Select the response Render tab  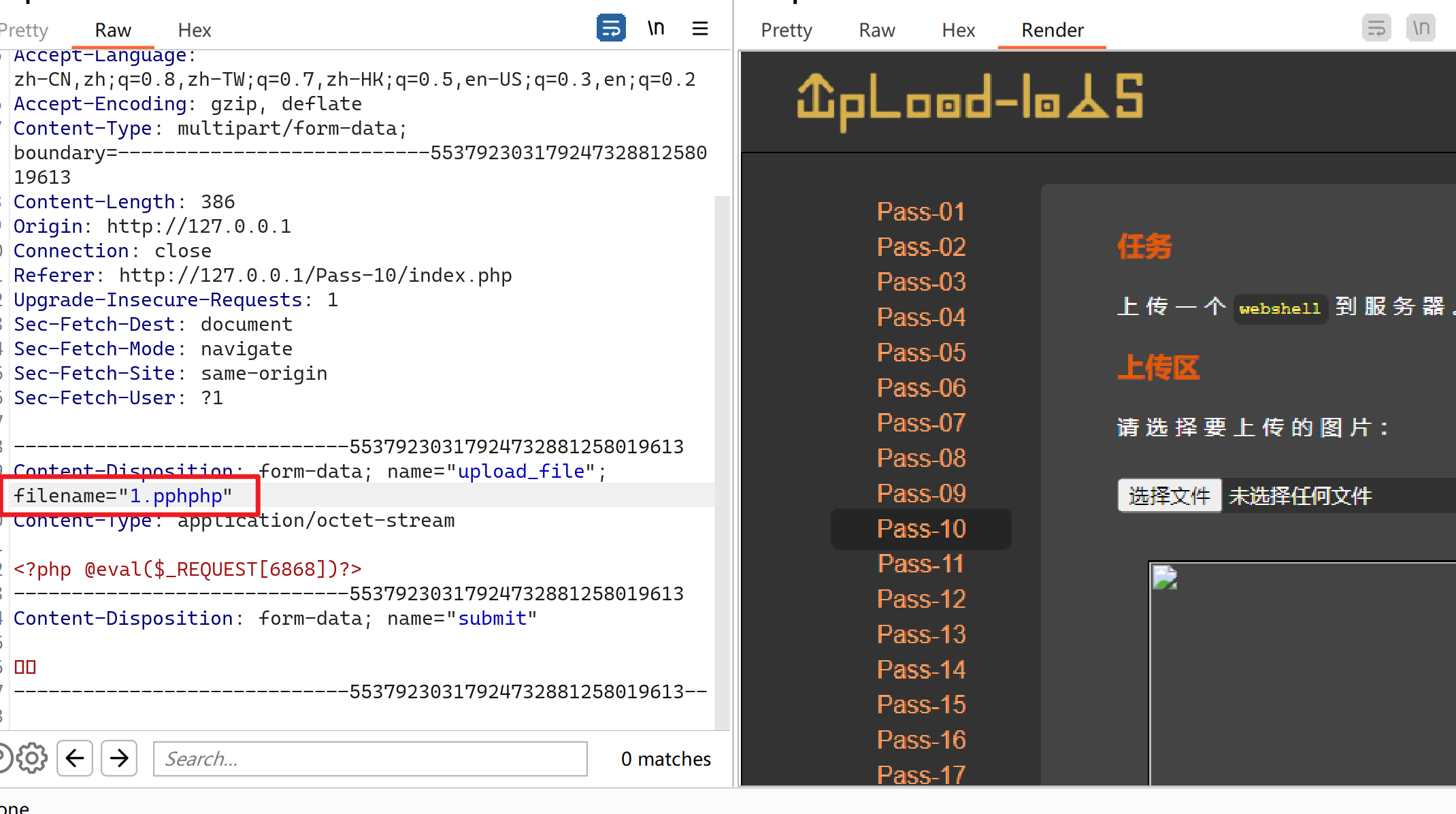[x=1053, y=30]
